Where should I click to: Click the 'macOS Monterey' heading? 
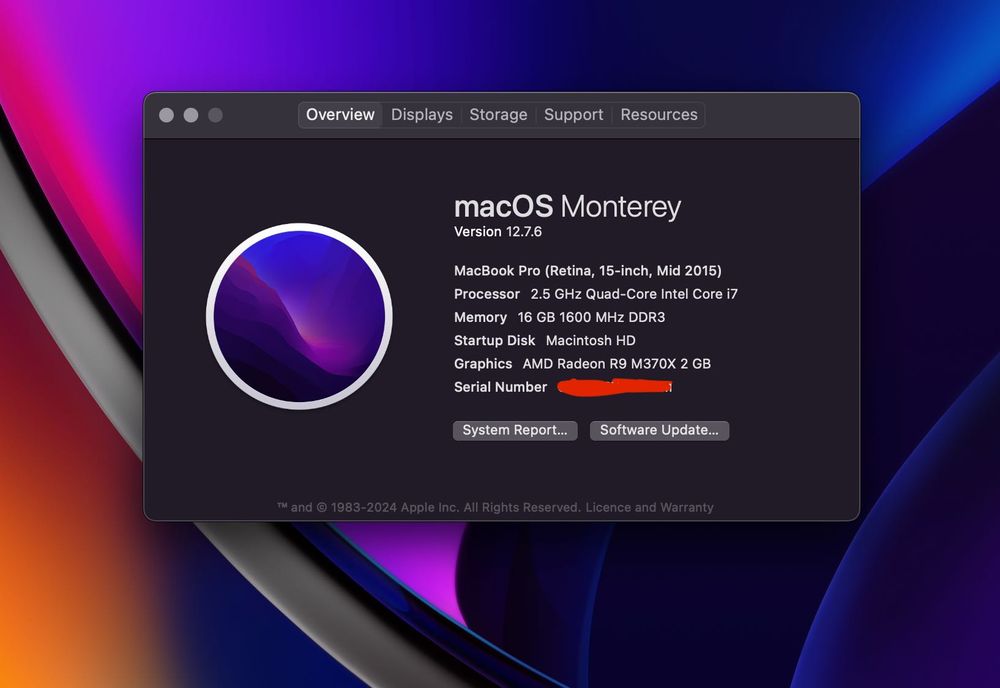pos(568,207)
